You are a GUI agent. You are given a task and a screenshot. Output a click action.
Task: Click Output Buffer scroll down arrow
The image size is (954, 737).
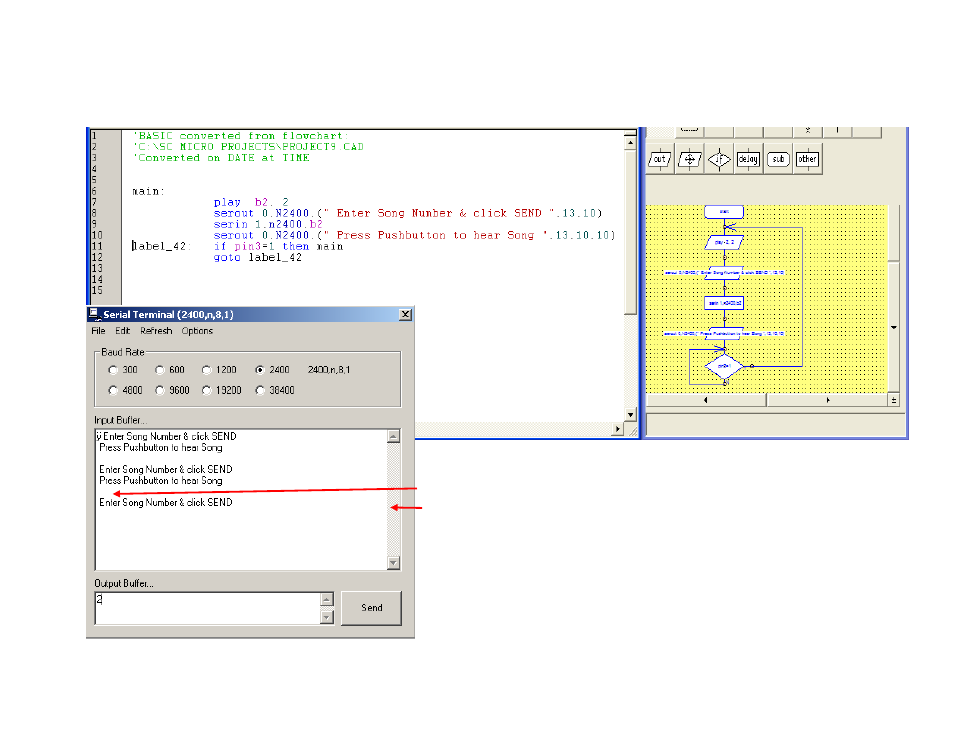pyautogui.click(x=327, y=617)
